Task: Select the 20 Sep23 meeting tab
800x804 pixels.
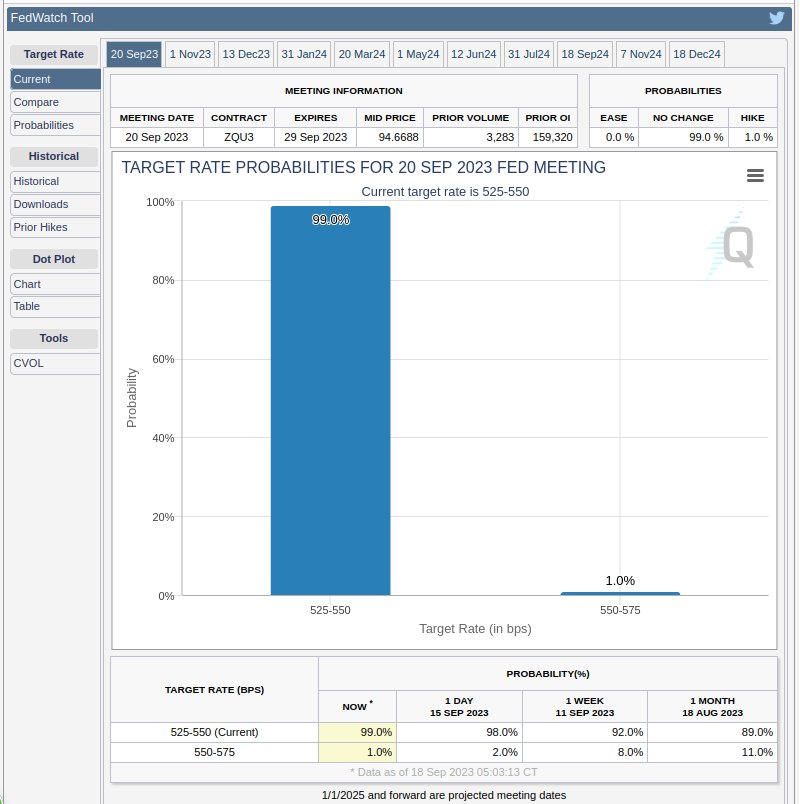Action: pyautogui.click(x=134, y=54)
